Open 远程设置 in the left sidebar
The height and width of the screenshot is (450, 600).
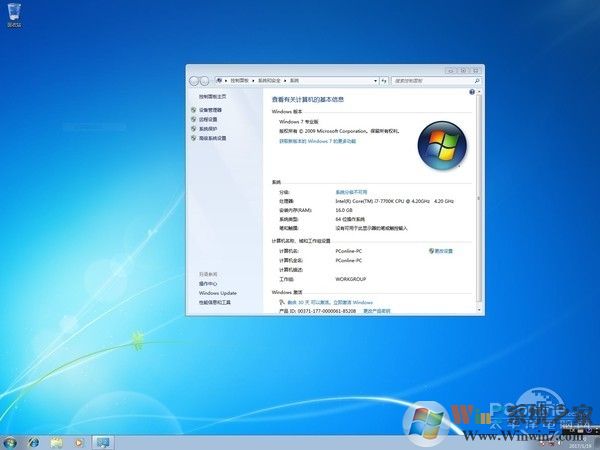pos(208,119)
